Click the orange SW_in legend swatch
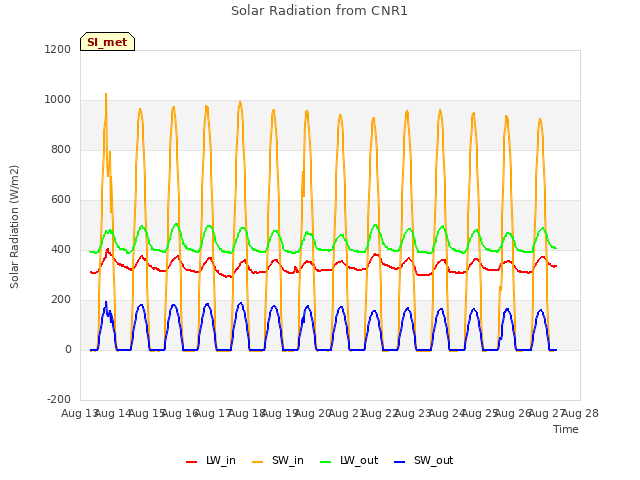This screenshot has height=480, width=640. pyautogui.click(x=258, y=462)
